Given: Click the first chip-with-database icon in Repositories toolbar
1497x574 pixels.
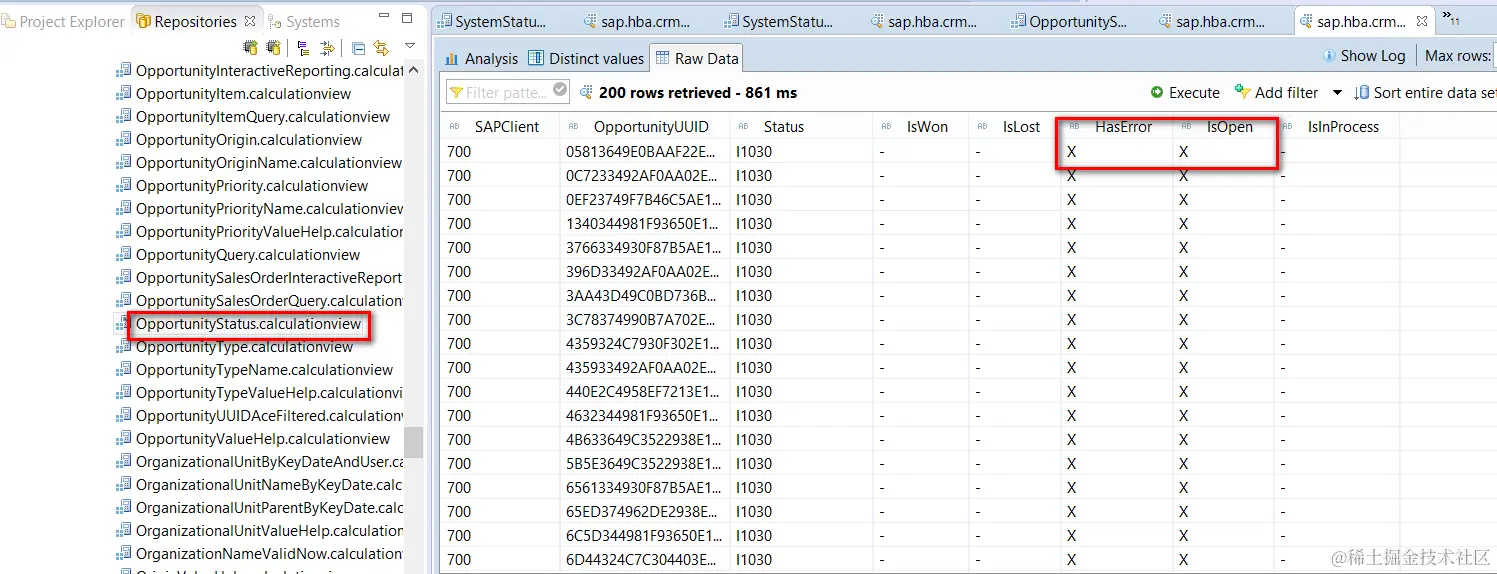Looking at the screenshot, I should (x=249, y=47).
